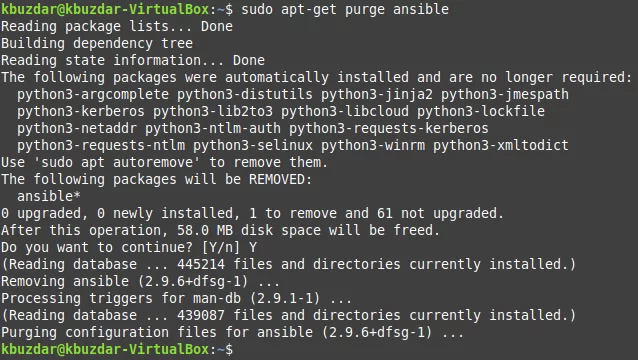Click on 'python3-winrm' package name
This screenshot has width=638, height=360.
[373, 145]
